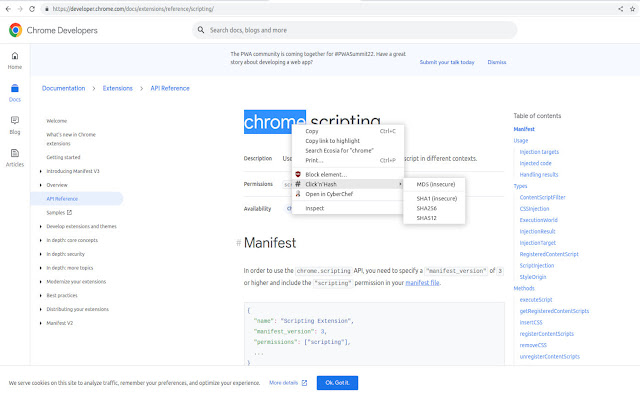Jump to executeScript in contents
The height and width of the screenshot is (400, 640).
click(536, 300)
